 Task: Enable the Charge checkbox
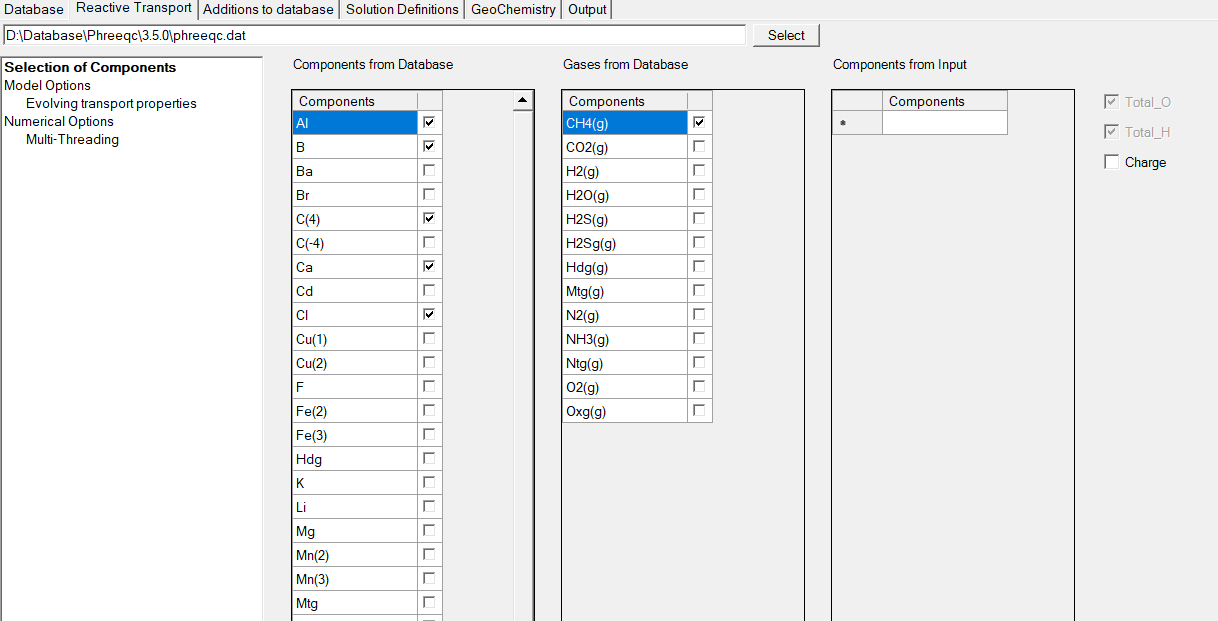pyautogui.click(x=1112, y=162)
